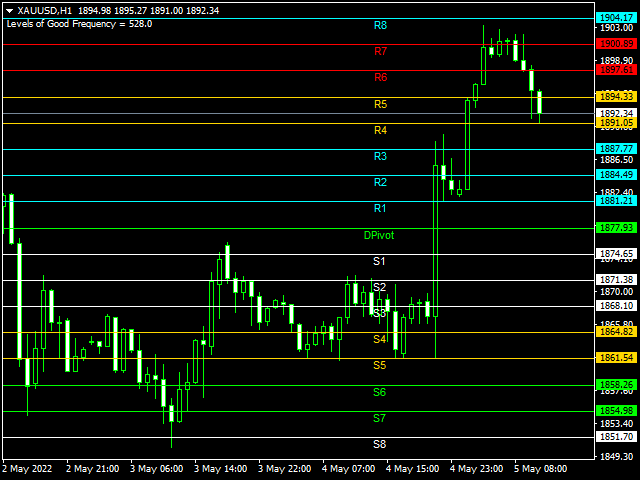Click the yellow 1891.05 price tag
The width and height of the screenshot is (640, 480).
point(616,123)
